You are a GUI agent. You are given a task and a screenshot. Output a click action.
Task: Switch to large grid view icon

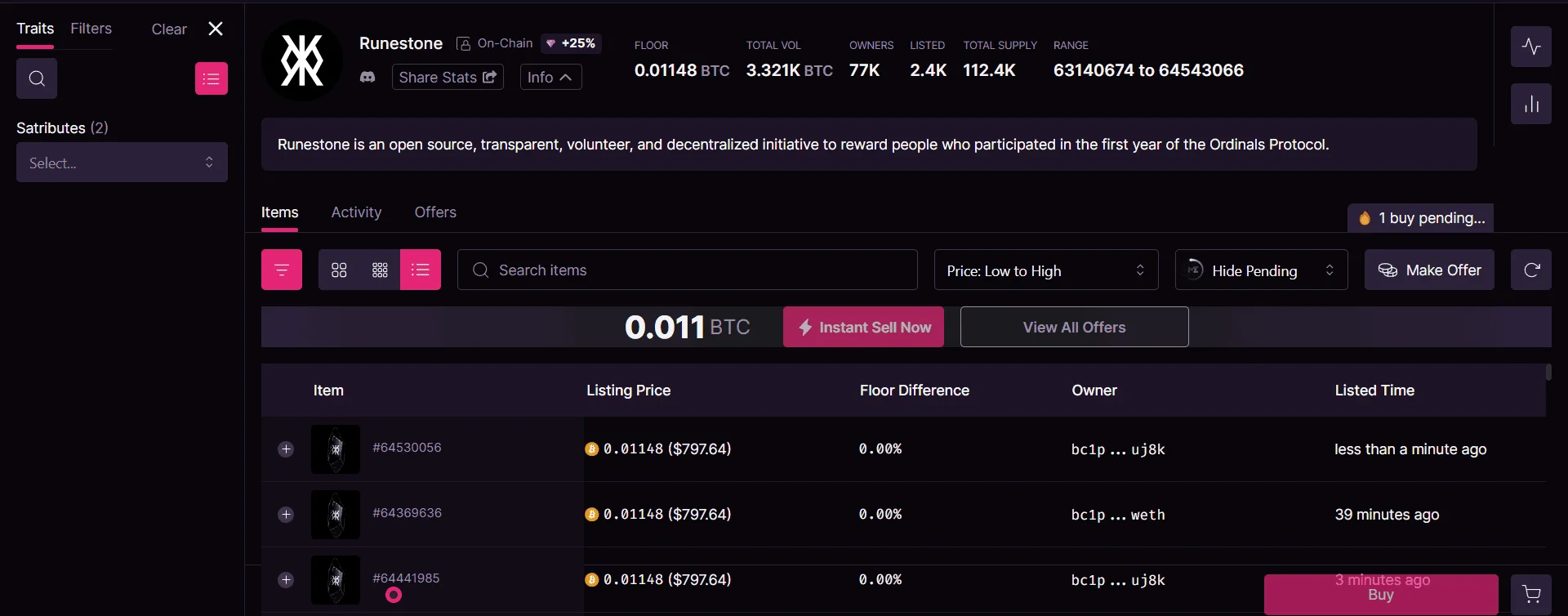point(339,270)
